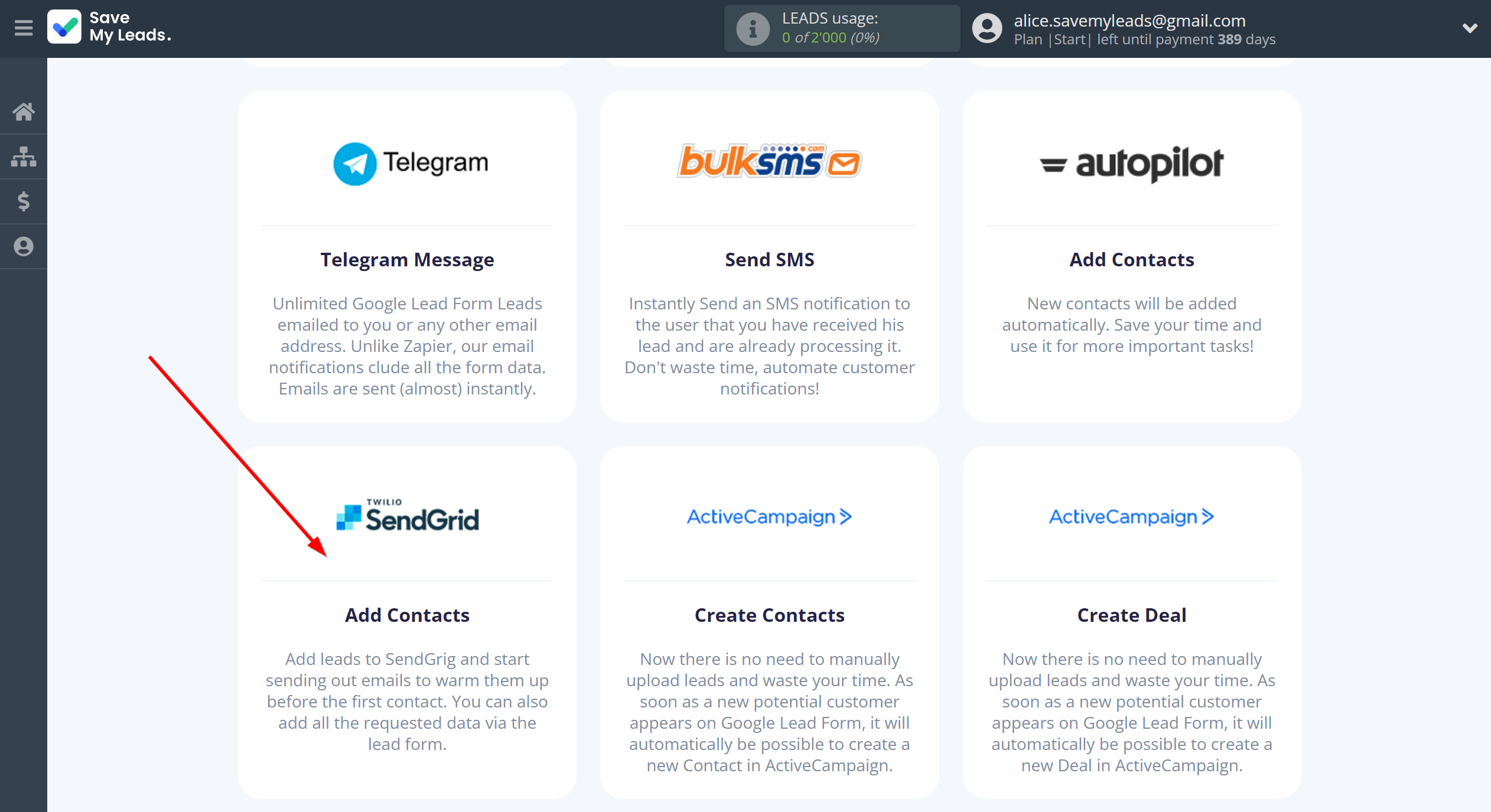1491x812 pixels.
Task: Click the LEADS usage info icon
Action: pyautogui.click(x=753, y=28)
